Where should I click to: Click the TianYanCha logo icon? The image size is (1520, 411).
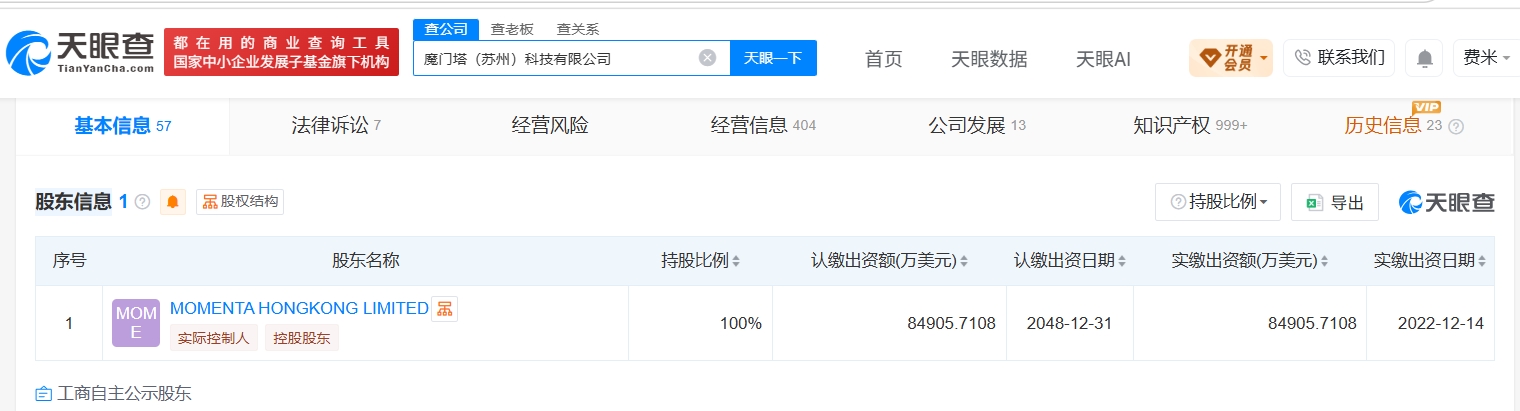tap(26, 51)
